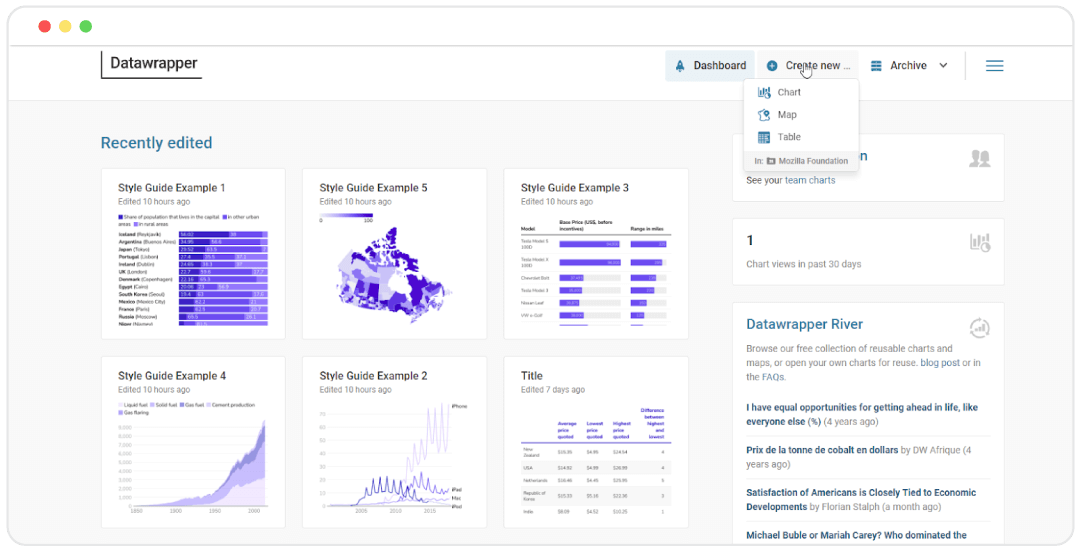Click the Create new plus icon

click(x=772, y=66)
